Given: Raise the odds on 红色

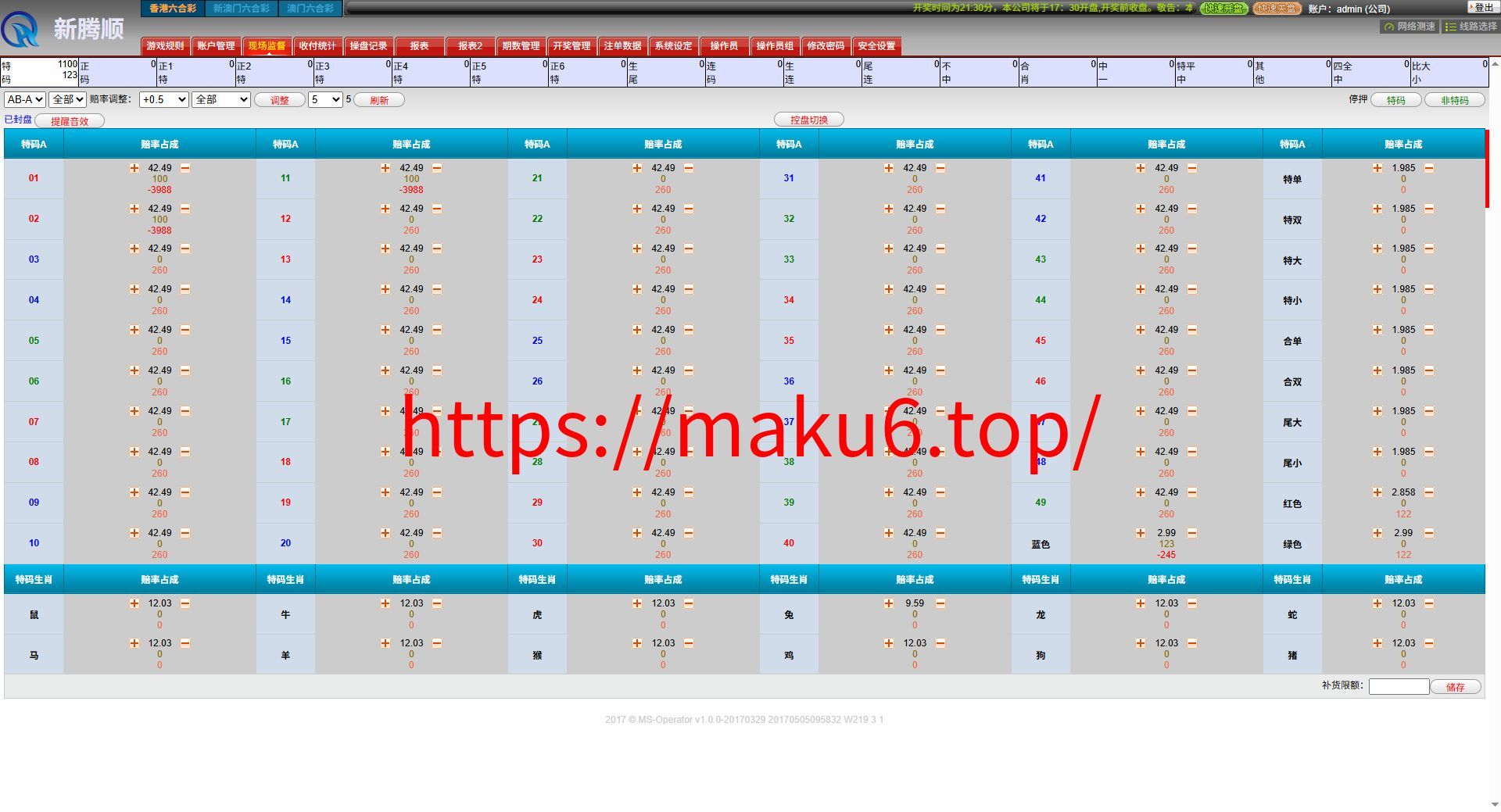Looking at the screenshot, I should (1377, 492).
